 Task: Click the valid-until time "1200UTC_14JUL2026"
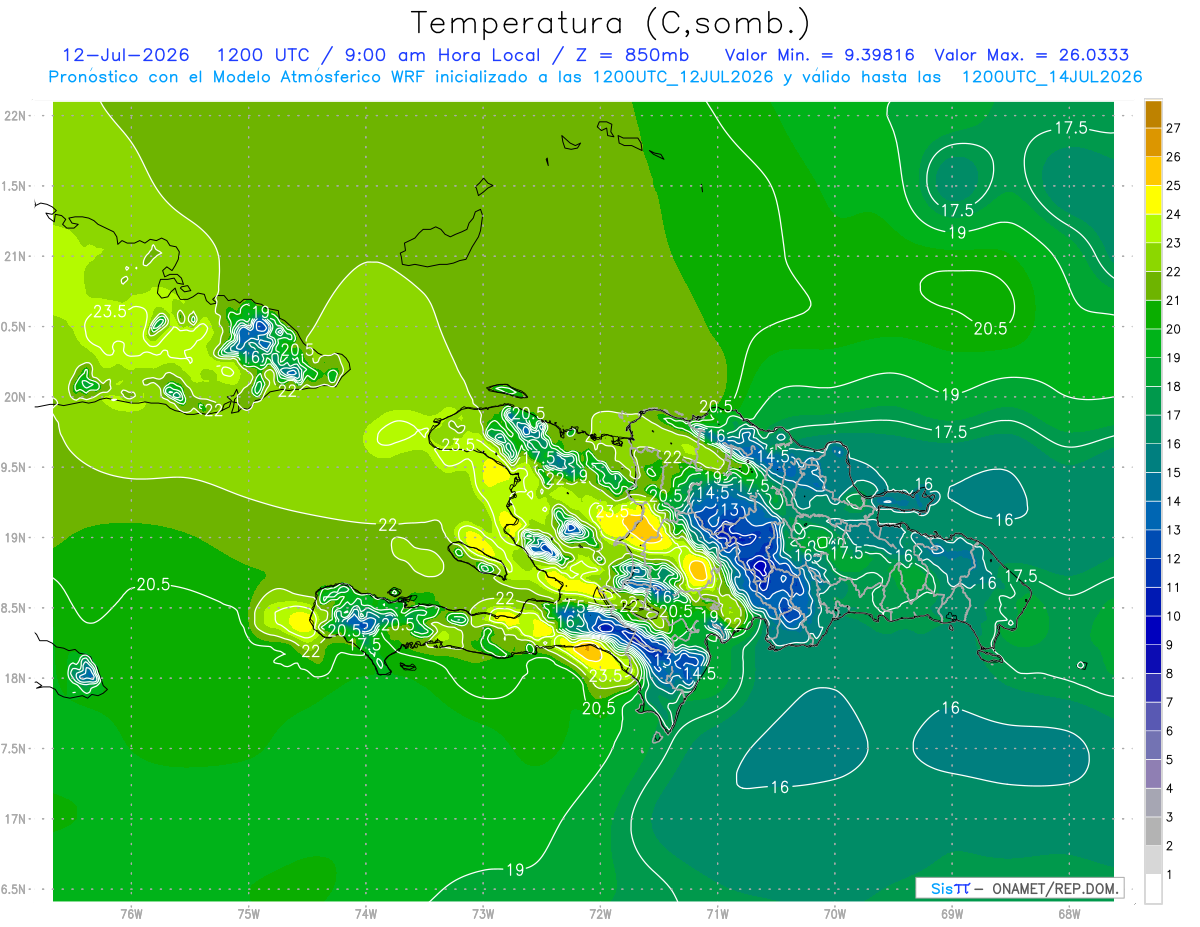pos(1052,77)
